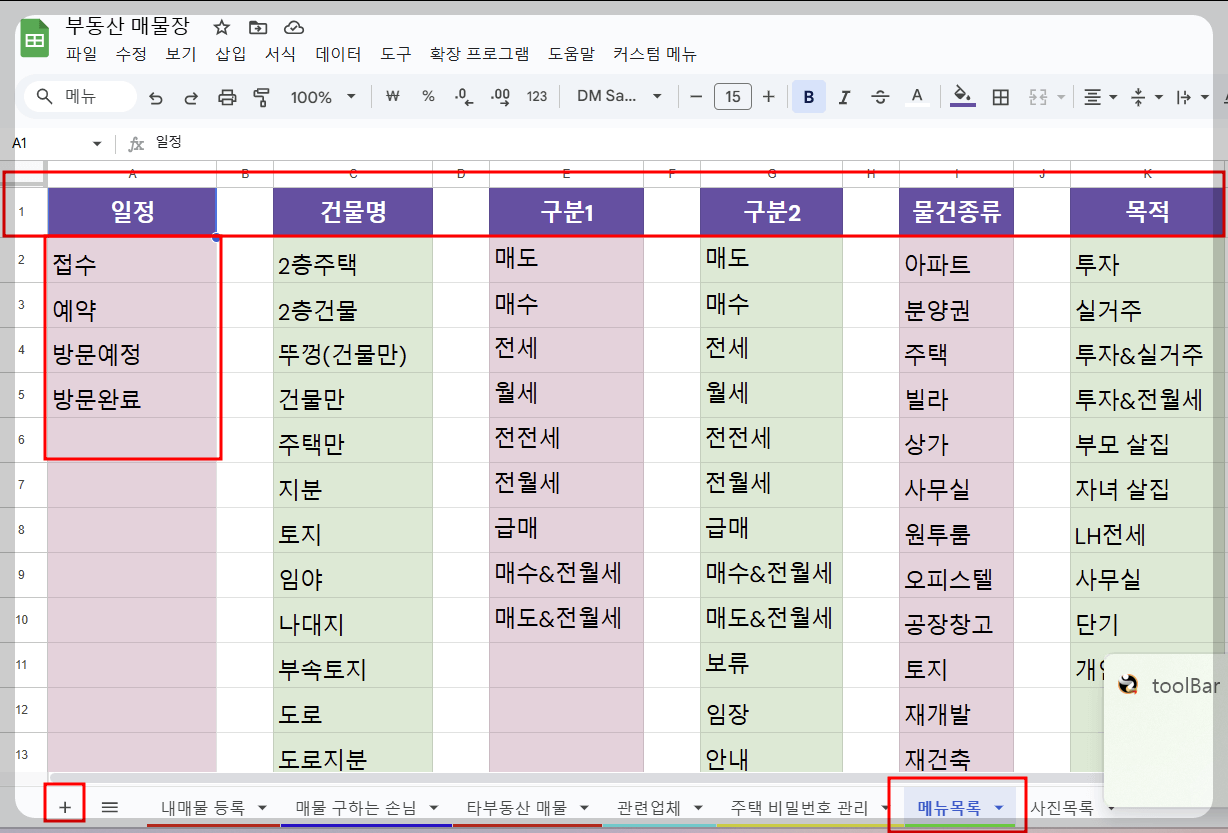Open the fill color picker
The height and width of the screenshot is (833, 1228).
coord(962,97)
